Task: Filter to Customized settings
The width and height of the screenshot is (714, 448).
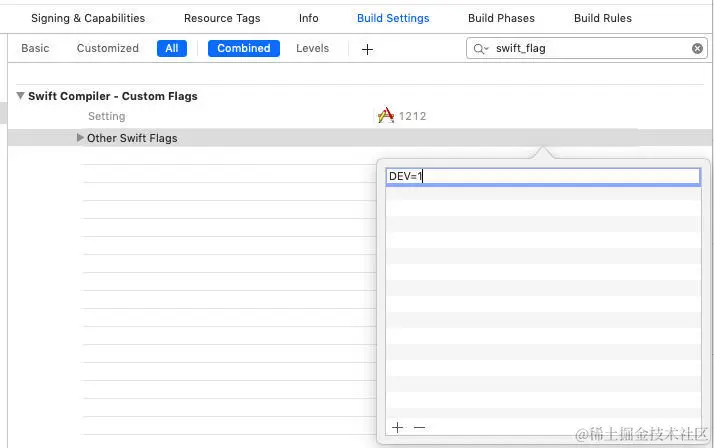Action: coord(107,48)
